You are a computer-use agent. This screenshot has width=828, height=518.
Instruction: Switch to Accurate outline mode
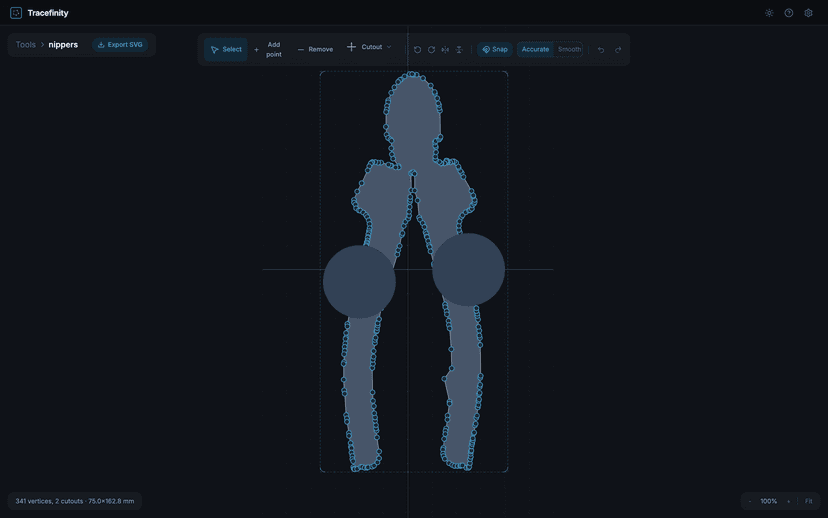535,50
